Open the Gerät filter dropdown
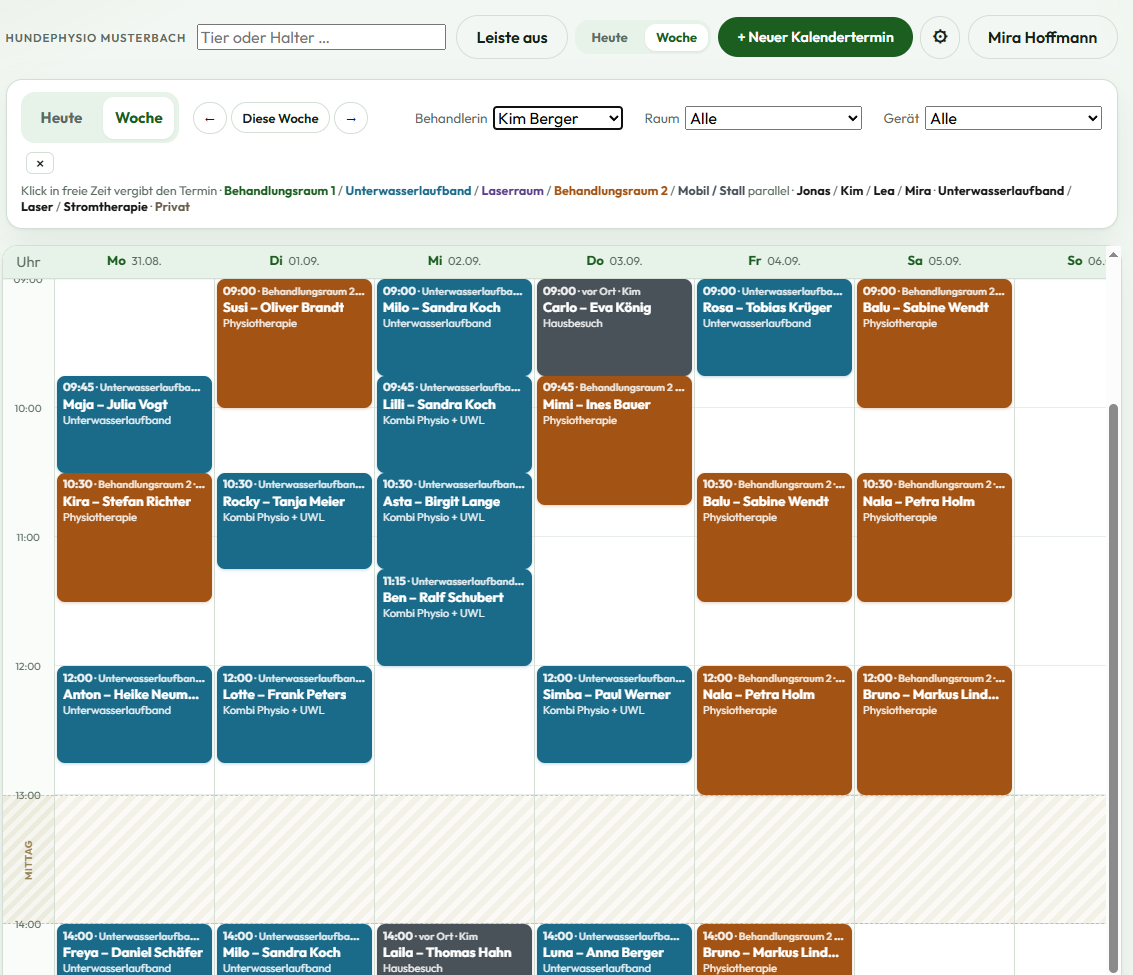This screenshot has width=1133, height=975. [x=1013, y=119]
